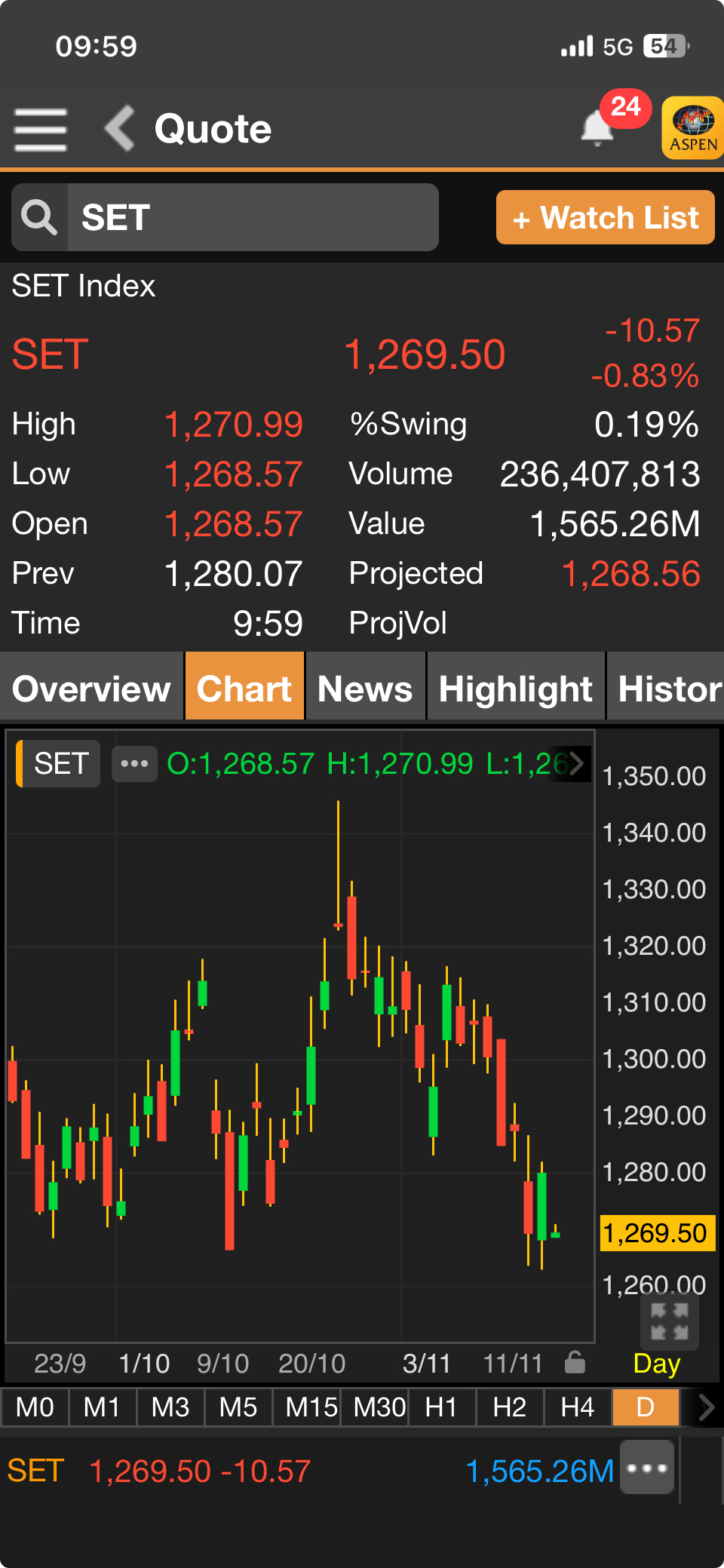Tap the search magnifier icon
The height and width of the screenshot is (1568, 724).
tap(39, 217)
